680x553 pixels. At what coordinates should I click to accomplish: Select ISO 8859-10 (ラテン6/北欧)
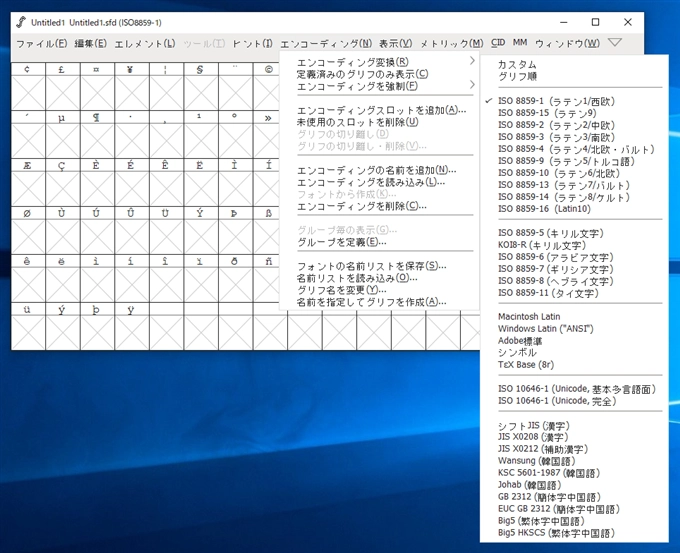(x=574, y=173)
